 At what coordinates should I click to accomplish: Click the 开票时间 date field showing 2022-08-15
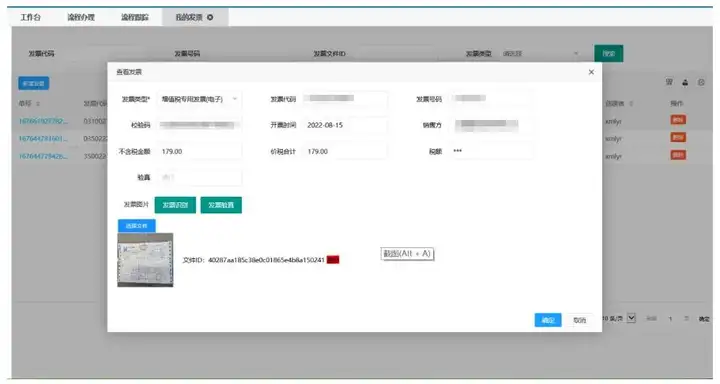(344, 125)
